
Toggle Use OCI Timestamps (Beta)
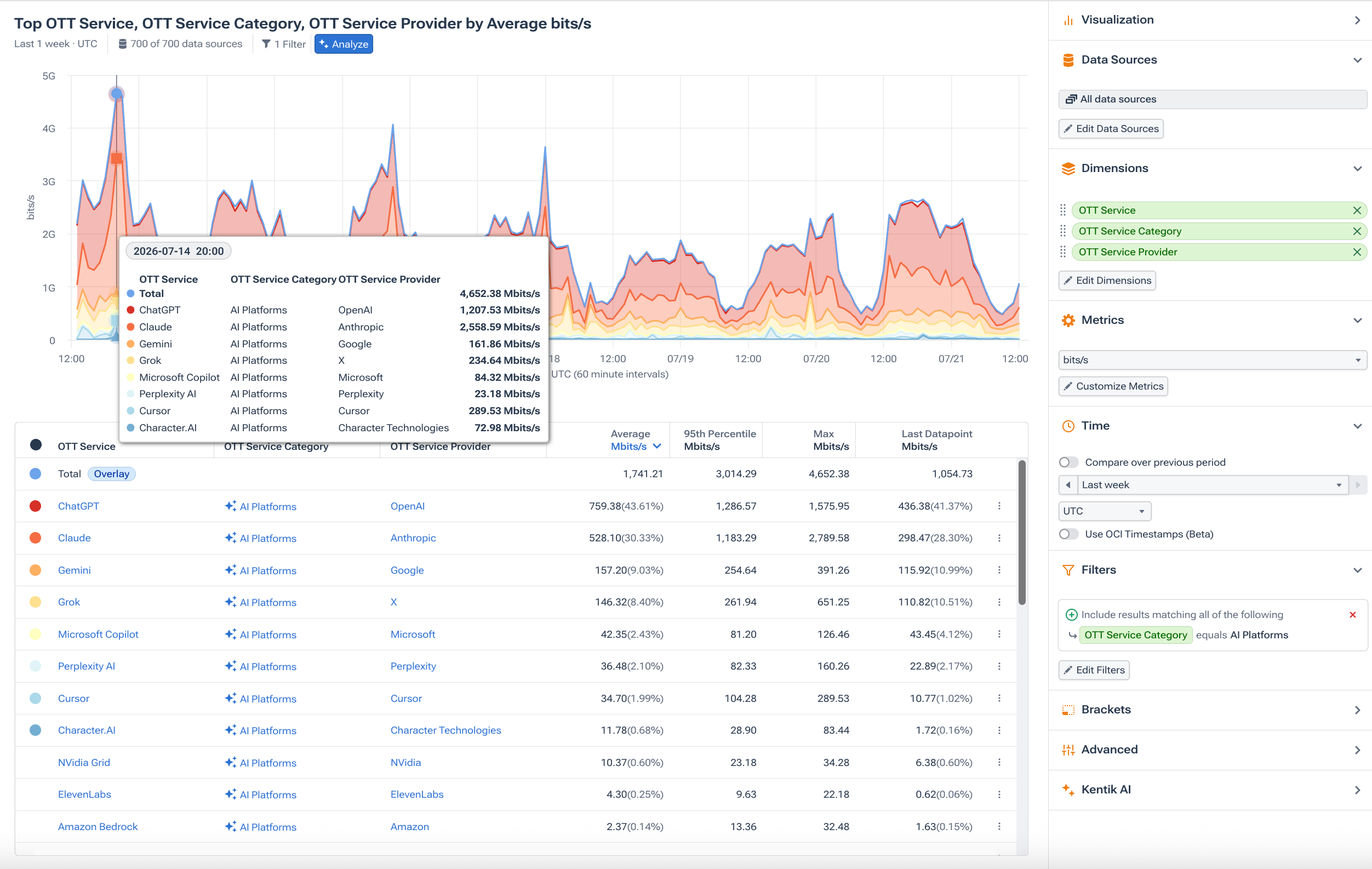1068,534
